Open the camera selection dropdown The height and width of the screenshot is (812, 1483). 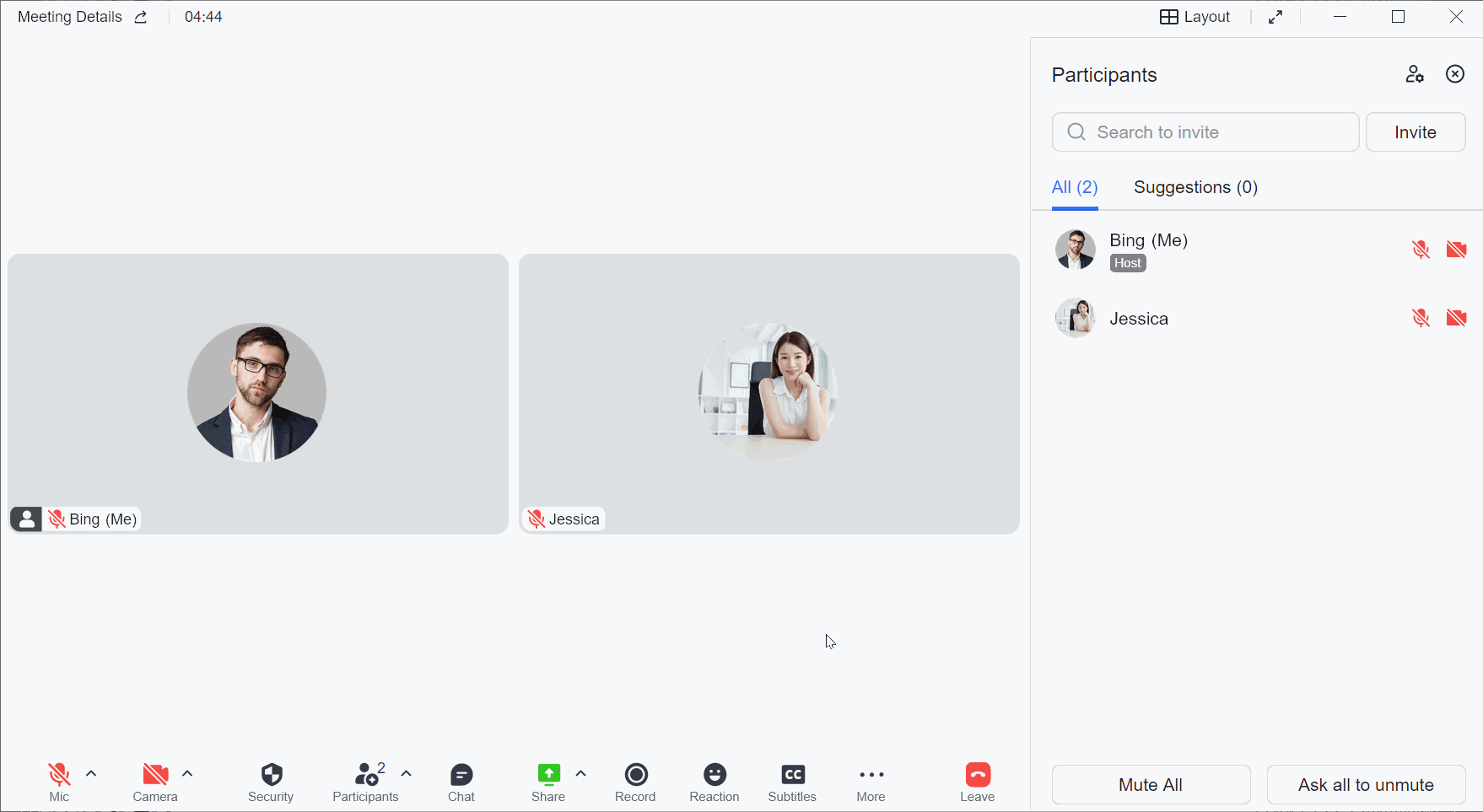click(188, 772)
